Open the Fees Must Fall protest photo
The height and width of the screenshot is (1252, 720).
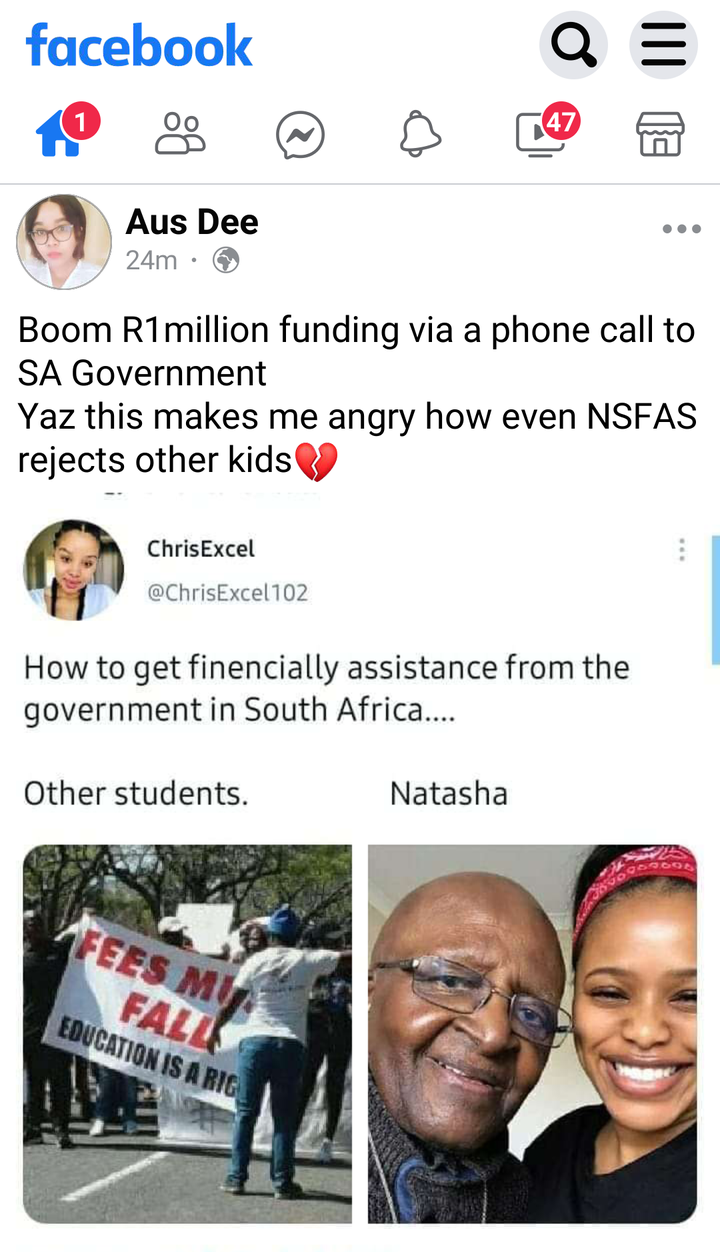tap(188, 1034)
